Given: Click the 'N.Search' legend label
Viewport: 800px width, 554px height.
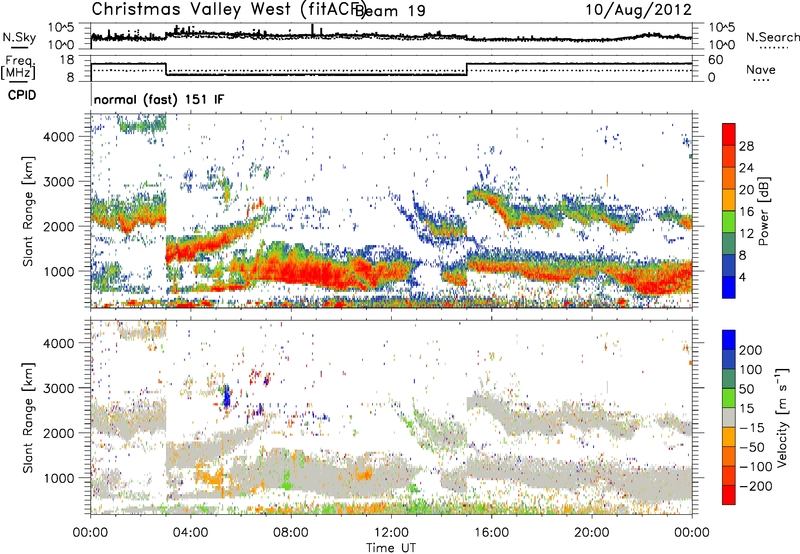Looking at the screenshot, I should 772,37.
